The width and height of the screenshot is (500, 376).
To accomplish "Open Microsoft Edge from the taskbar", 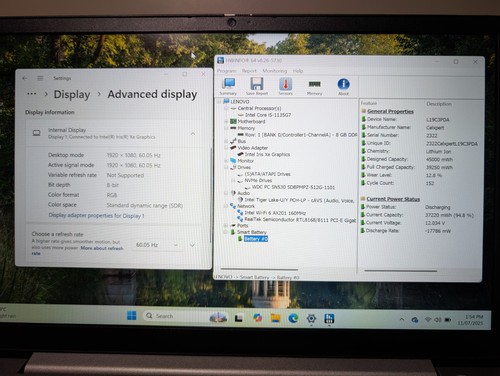I will click(293, 318).
